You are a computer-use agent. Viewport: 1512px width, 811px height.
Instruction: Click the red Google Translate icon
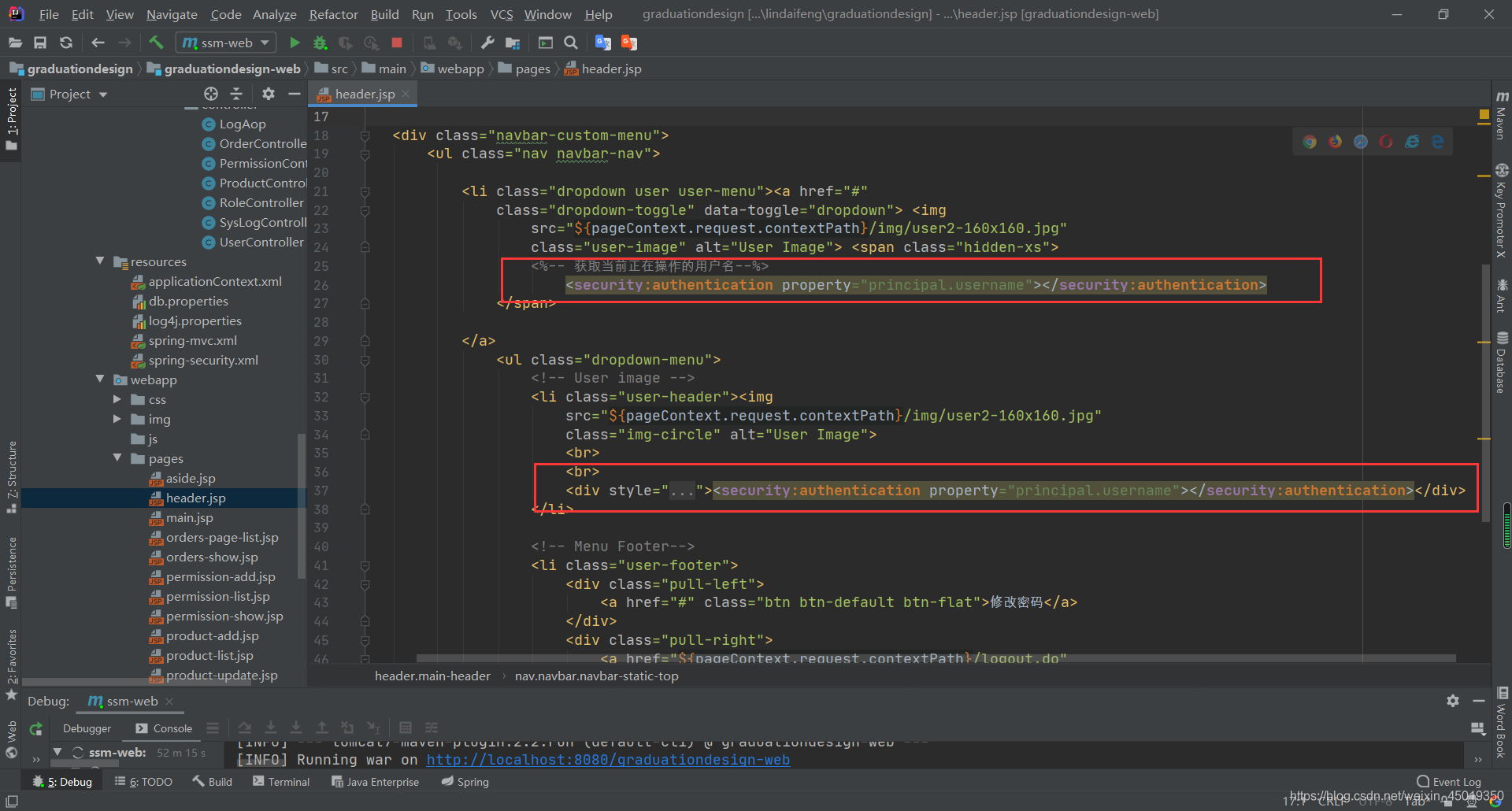click(628, 43)
